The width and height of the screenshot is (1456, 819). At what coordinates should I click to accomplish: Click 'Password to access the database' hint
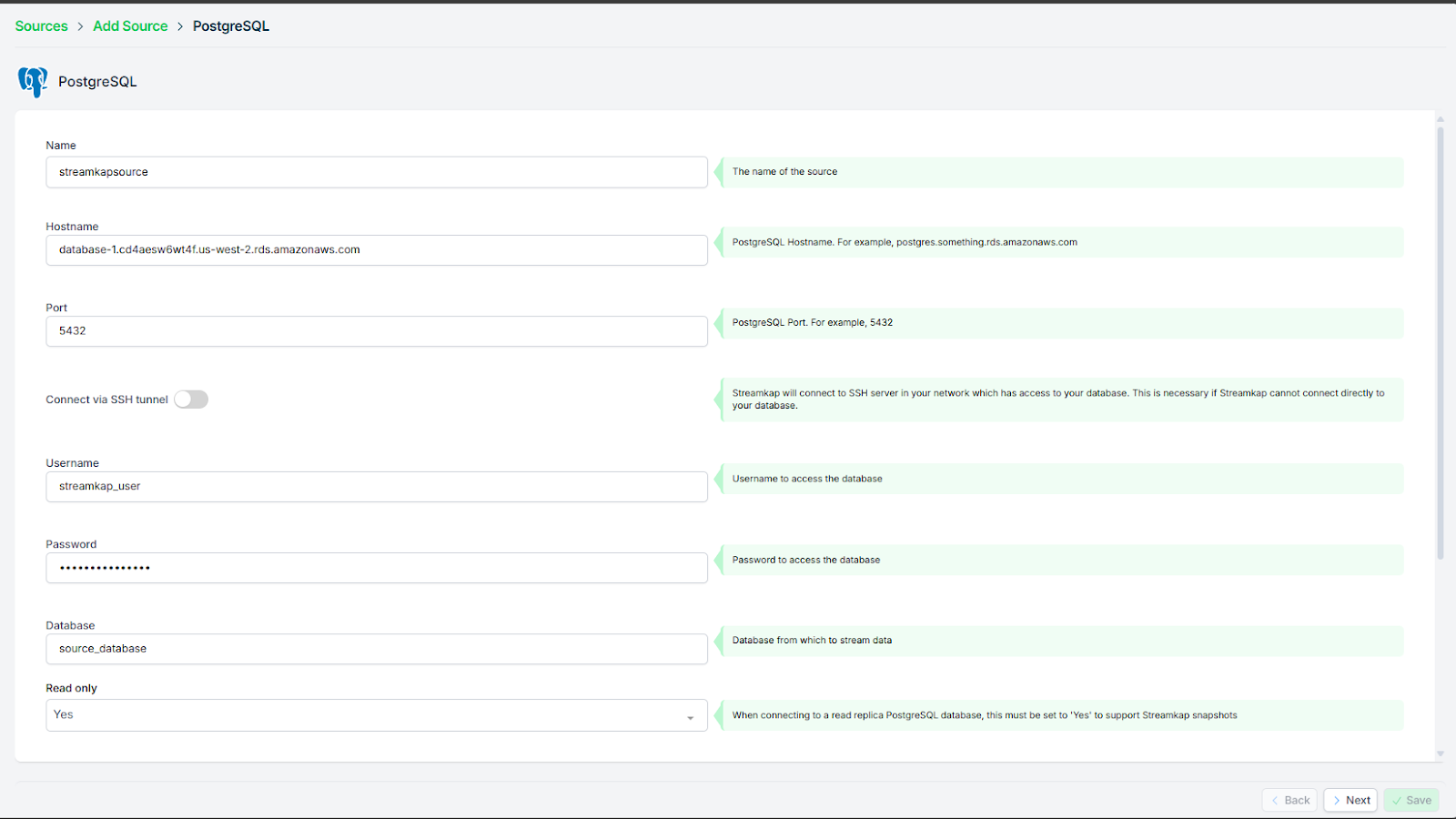806,561
